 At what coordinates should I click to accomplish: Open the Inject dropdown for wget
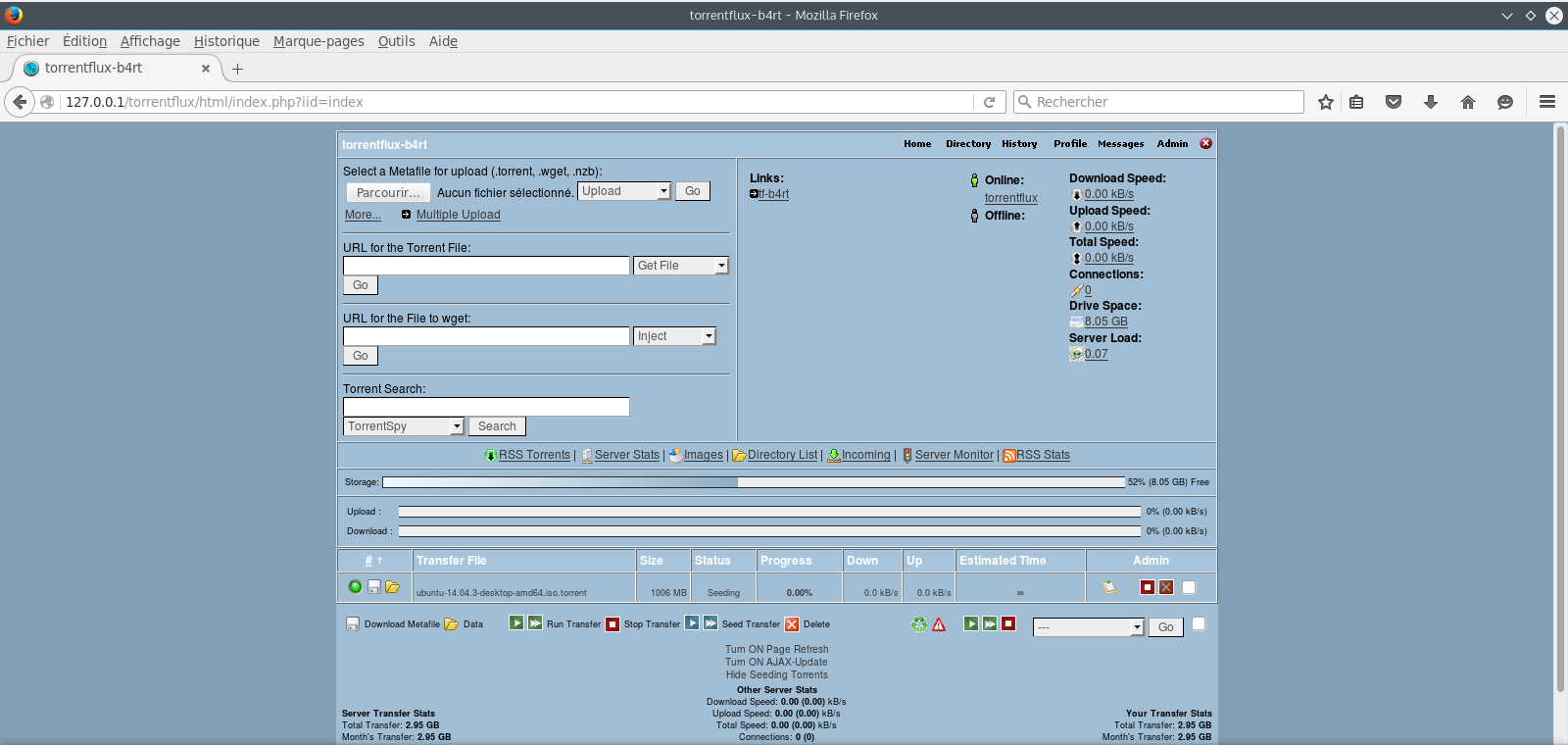point(675,336)
